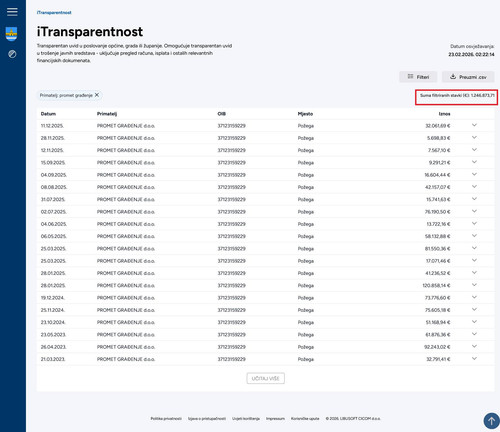Expand the 02.07.2025 payment row
This screenshot has width=500, height=432.
tap(474, 211)
